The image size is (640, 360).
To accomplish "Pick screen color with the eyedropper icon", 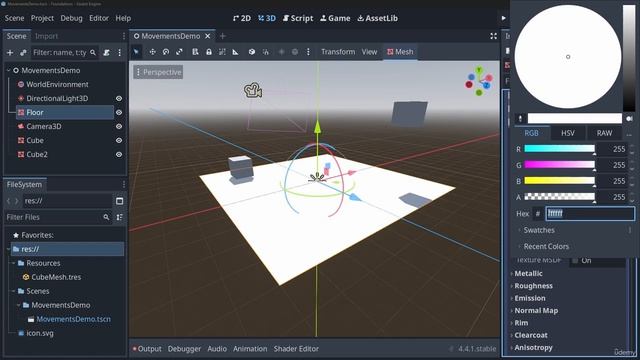I will click(520, 119).
